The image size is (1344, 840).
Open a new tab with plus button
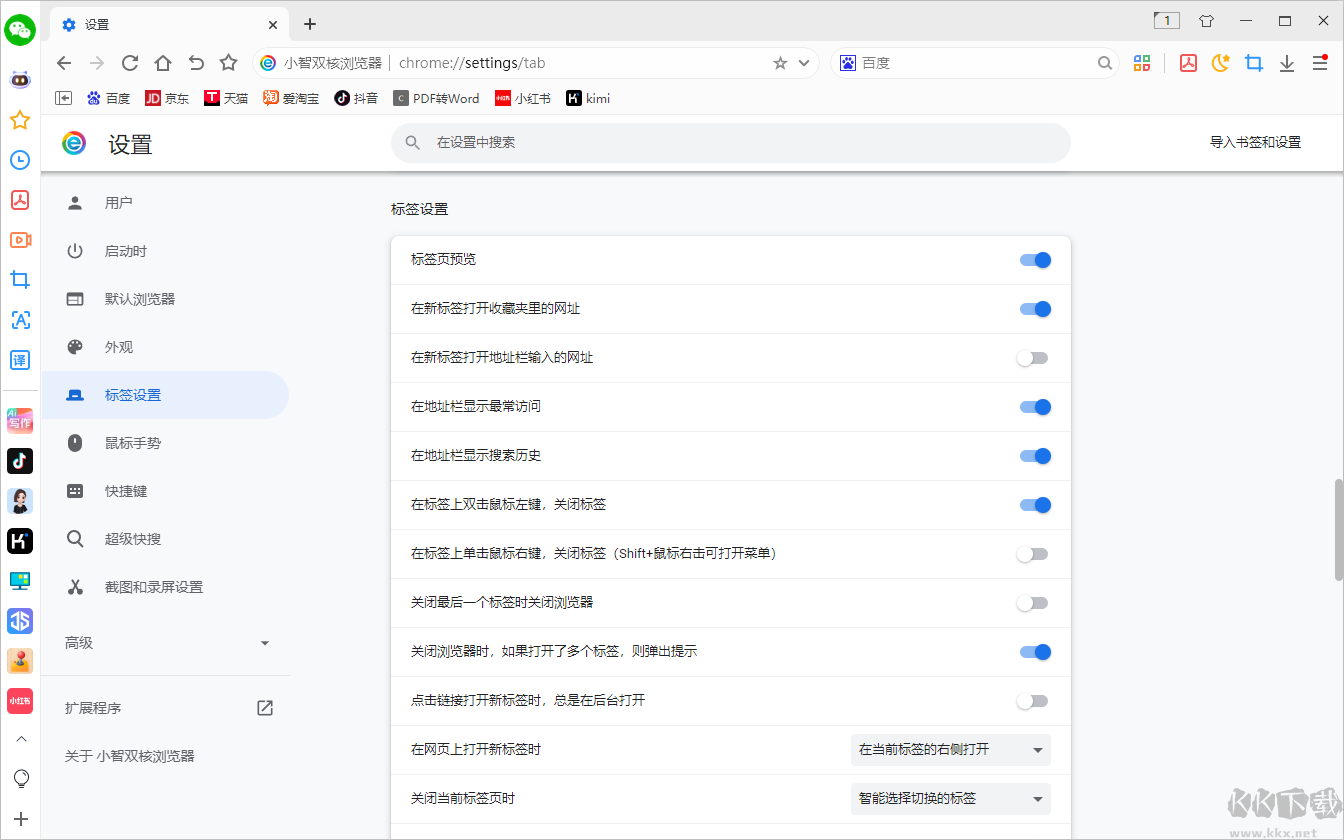310,24
